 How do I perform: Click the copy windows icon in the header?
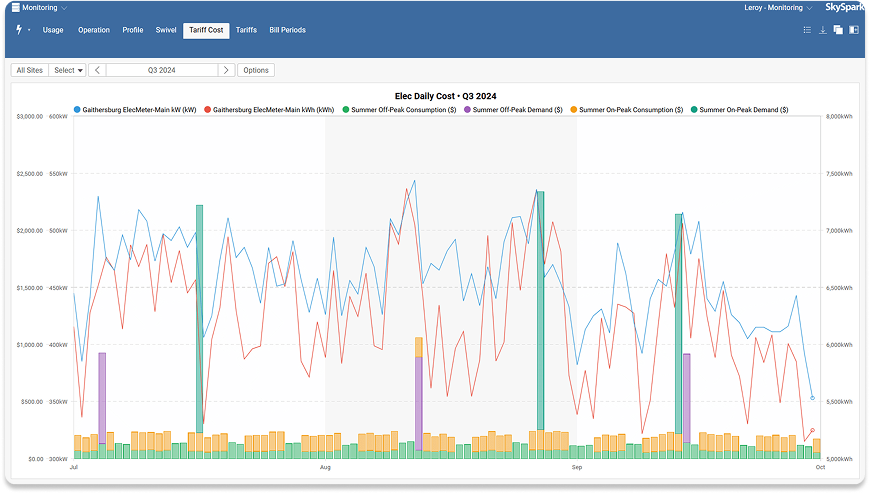(x=838, y=30)
